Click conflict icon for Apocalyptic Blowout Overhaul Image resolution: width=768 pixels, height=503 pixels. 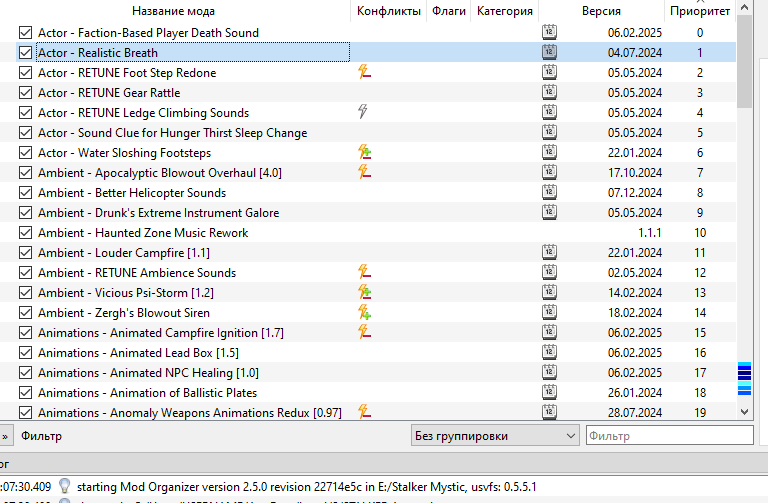[364, 172]
